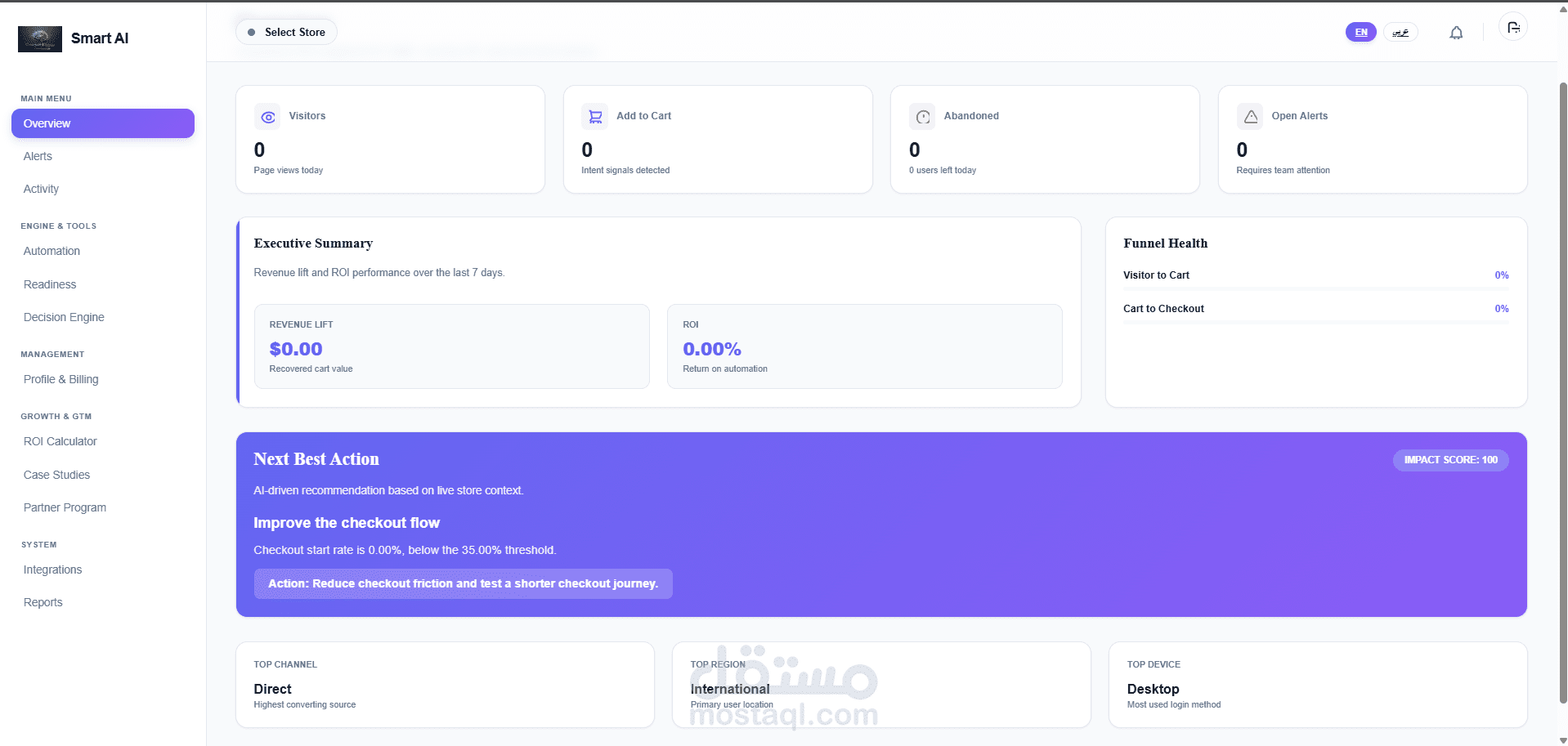Open Case Studies page
The image size is (1568, 746).
56,475
